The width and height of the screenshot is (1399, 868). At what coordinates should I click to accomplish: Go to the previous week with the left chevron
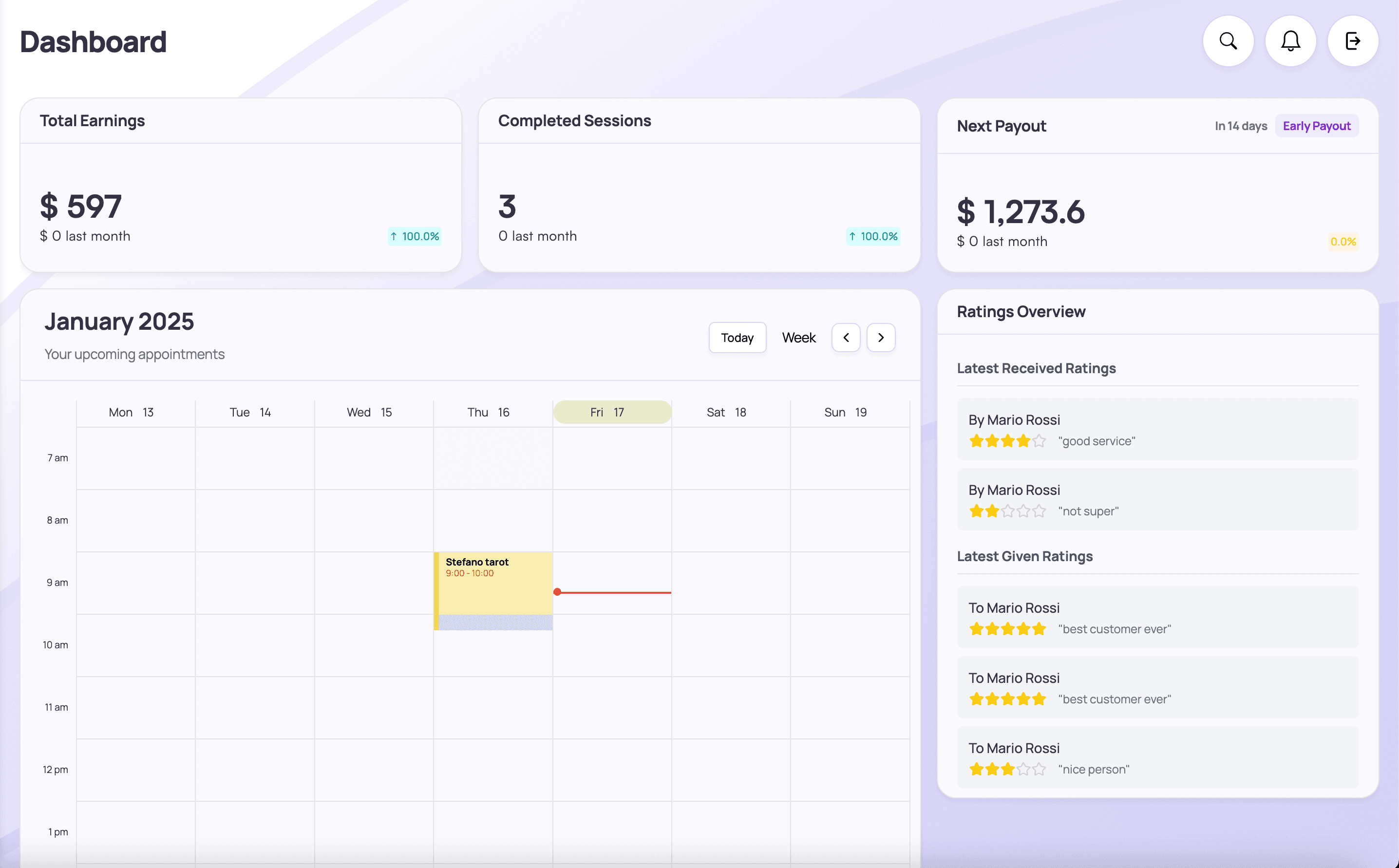pos(845,338)
